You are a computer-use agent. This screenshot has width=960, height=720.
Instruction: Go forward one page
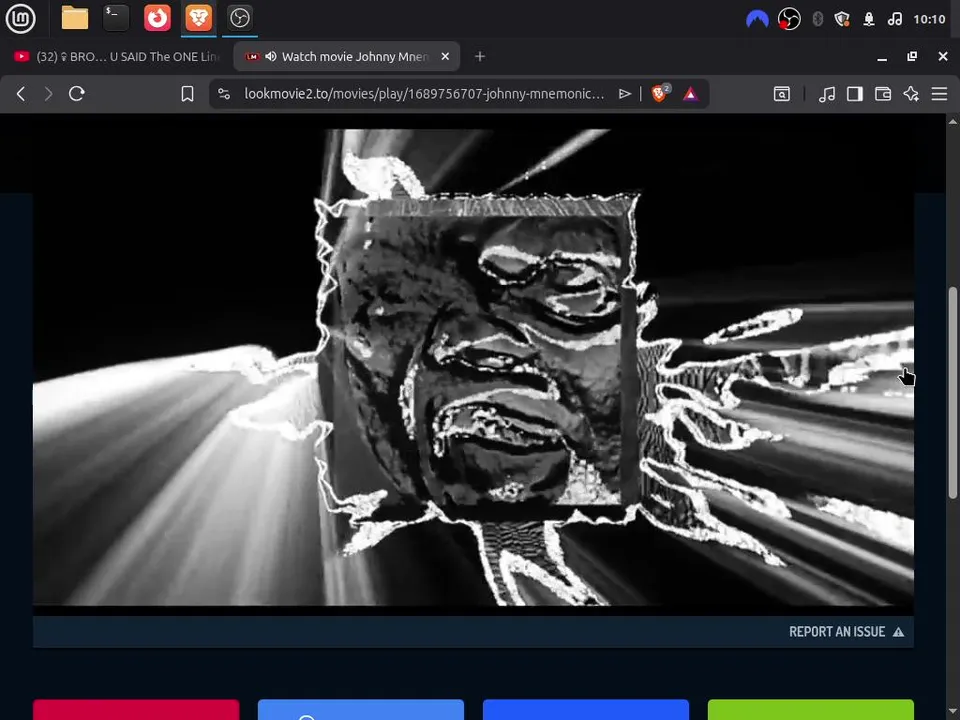point(48,94)
